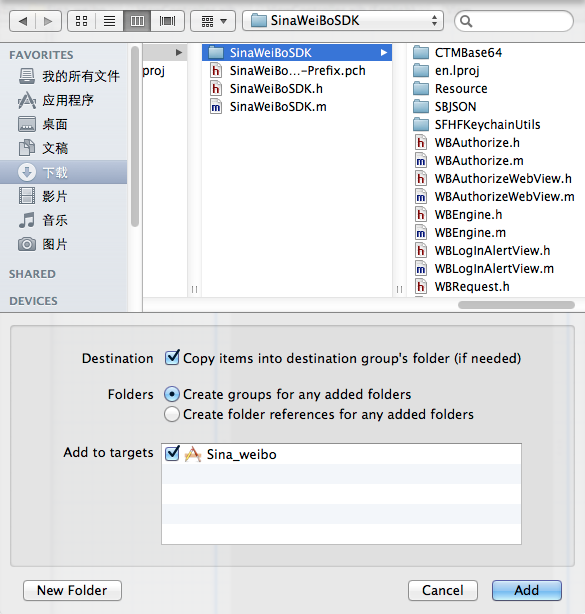Switch to icon view
Viewport: 585px width, 614px height.
81,21
